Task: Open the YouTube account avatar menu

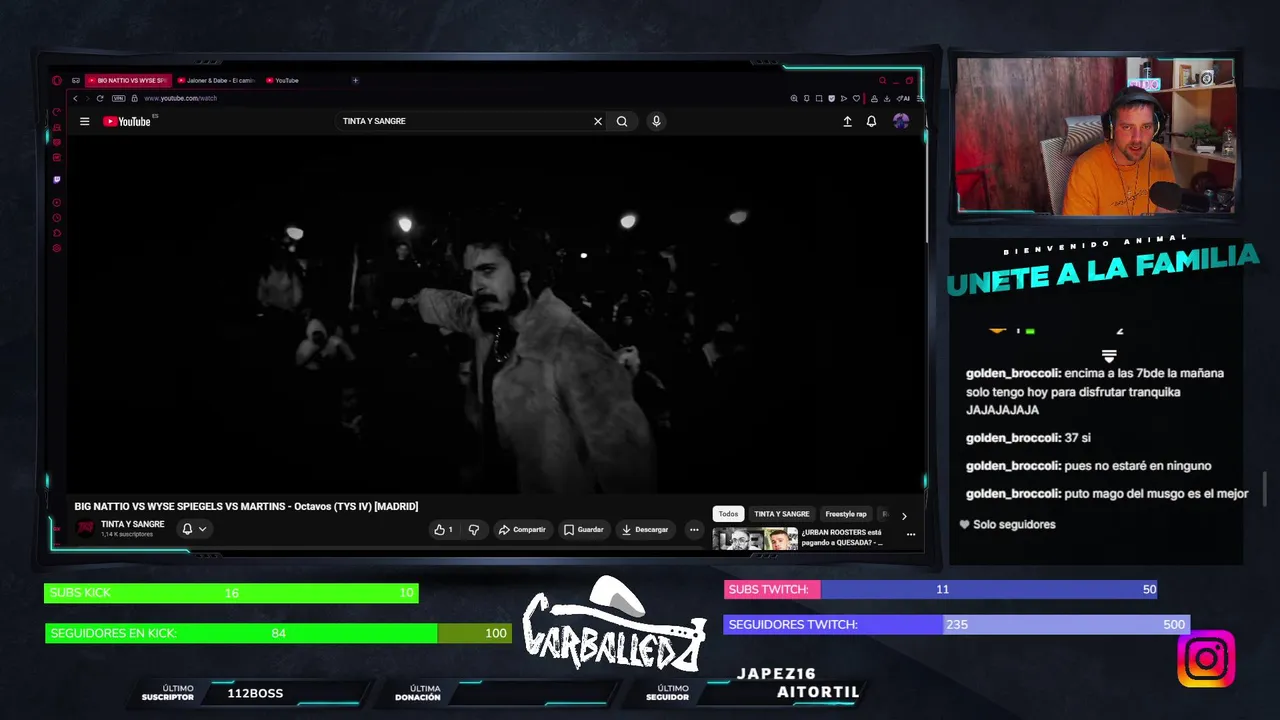Action: click(x=901, y=121)
